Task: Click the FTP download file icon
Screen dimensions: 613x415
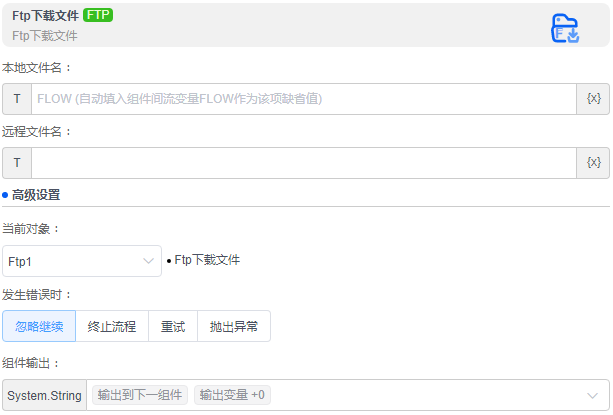Action: [x=565, y=28]
